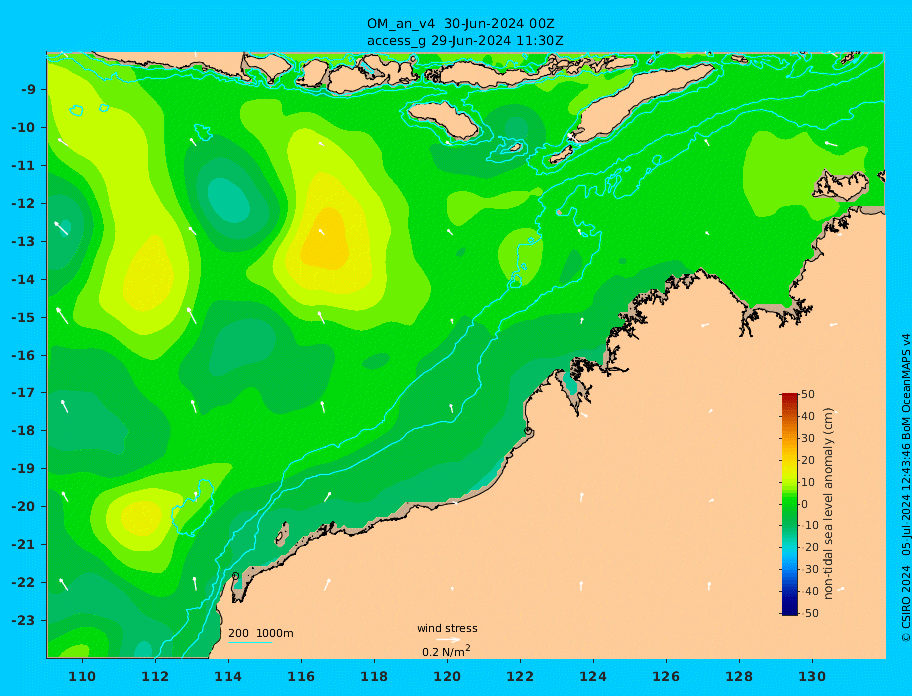Viewport: 912px width, 696px height.
Task: Click the dark red end of colorbar
Action: pyautogui.click(x=790, y=397)
